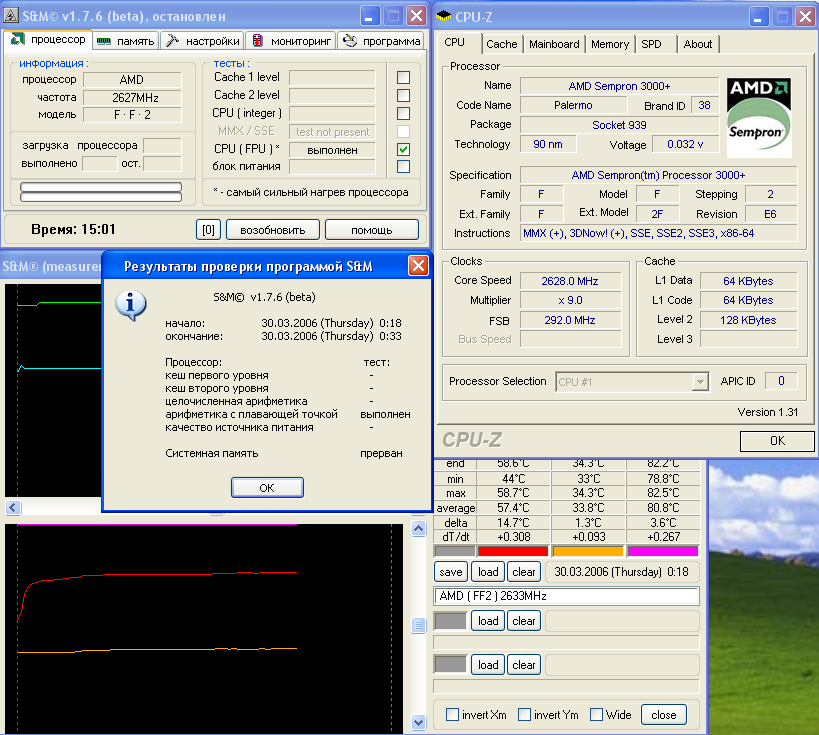Open the Cache tab in CPU-Z
819x735 pixels.
point(501,44)
